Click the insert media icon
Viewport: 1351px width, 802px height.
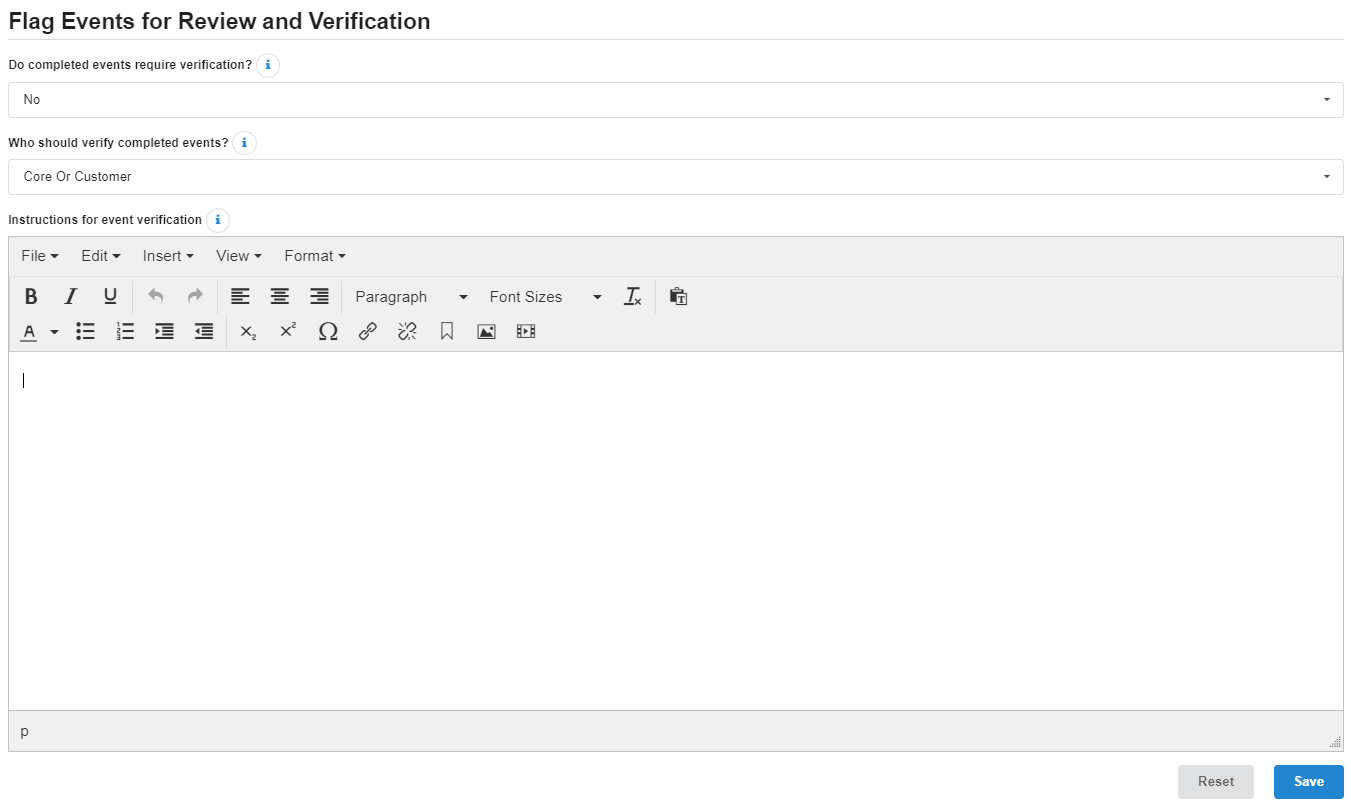tap(526, 331)
